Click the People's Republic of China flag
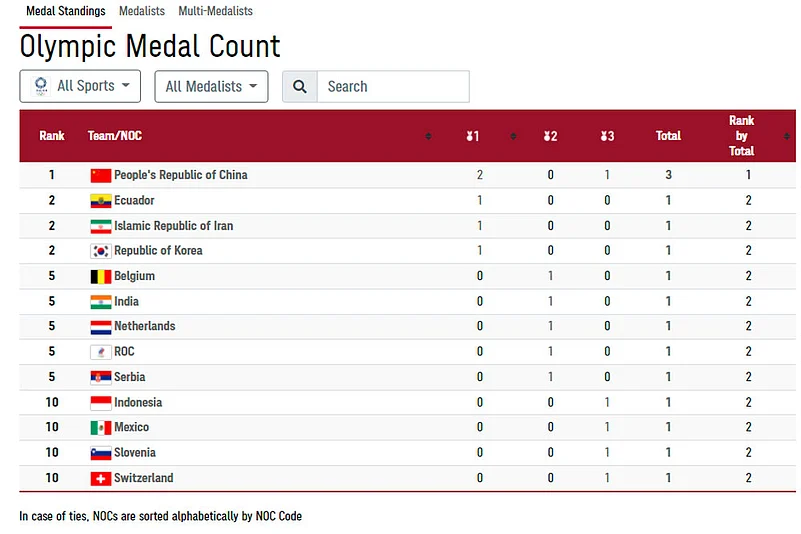Image resolution: width=801 pixels, height=534 pixels. tap(101, 175)
